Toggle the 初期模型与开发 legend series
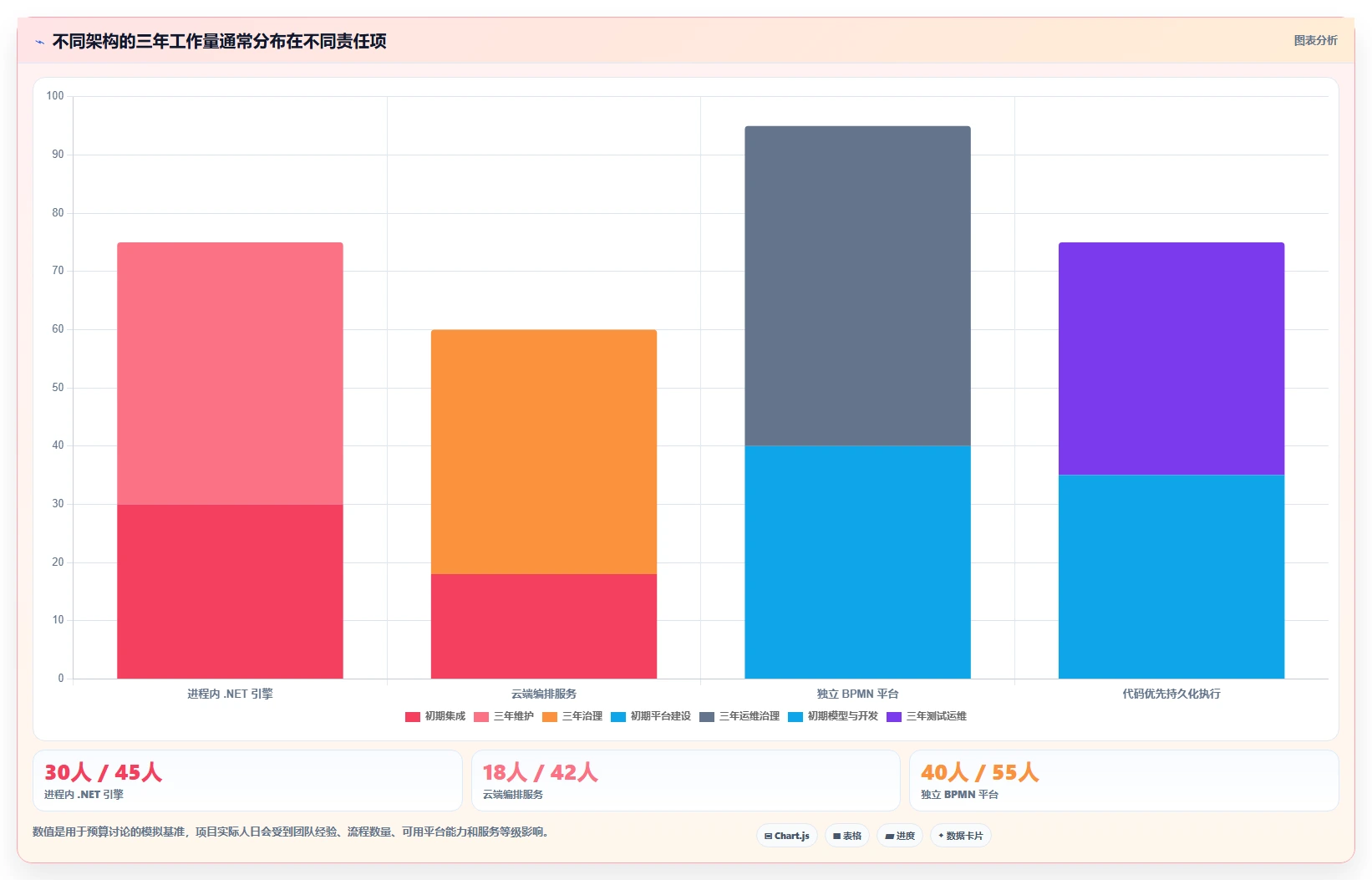This screenshot has height=880, width=1372. (833, 716)
